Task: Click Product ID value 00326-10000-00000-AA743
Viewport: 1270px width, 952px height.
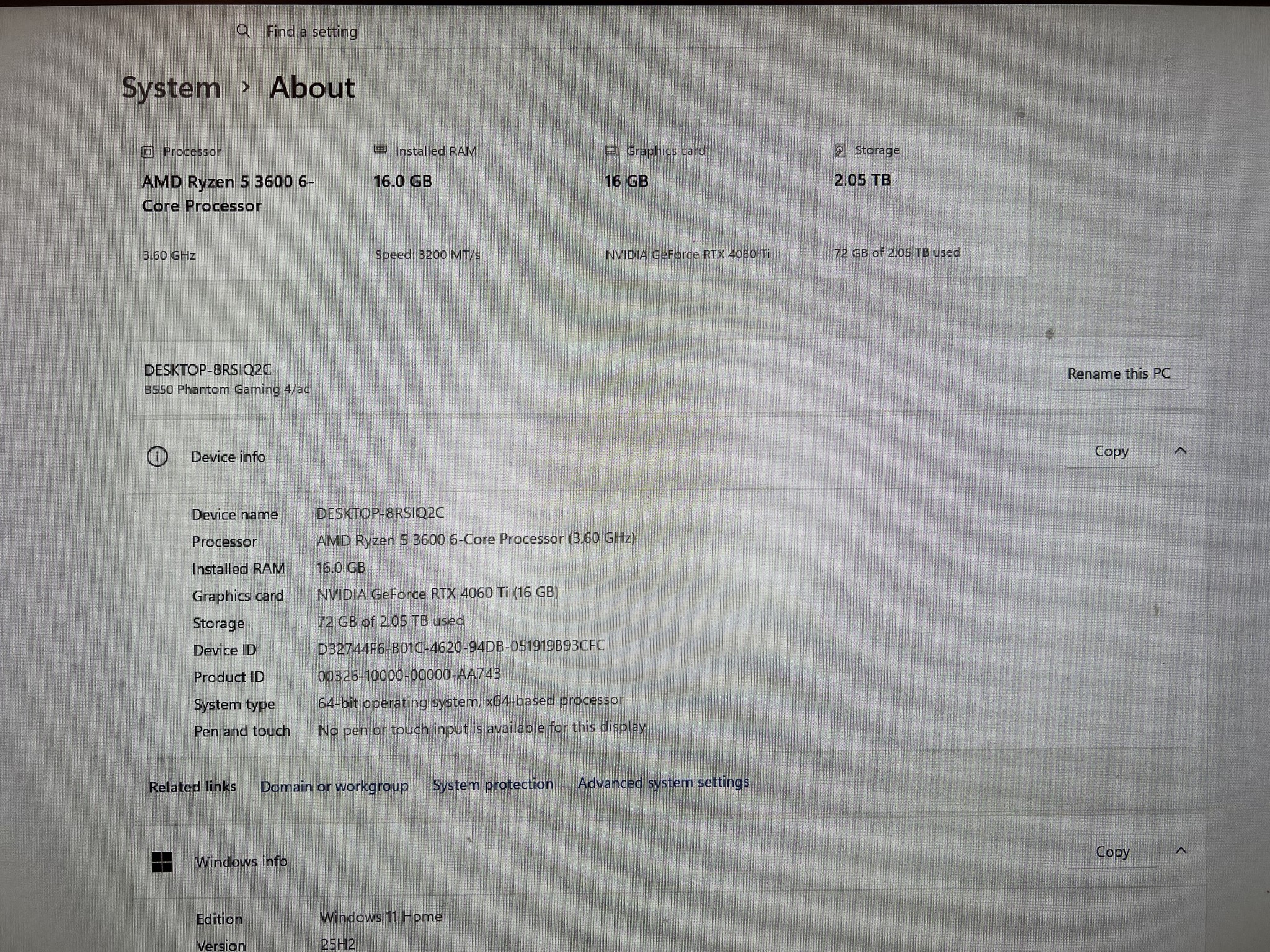Action: pyautogui.click(x=409, y=675)
